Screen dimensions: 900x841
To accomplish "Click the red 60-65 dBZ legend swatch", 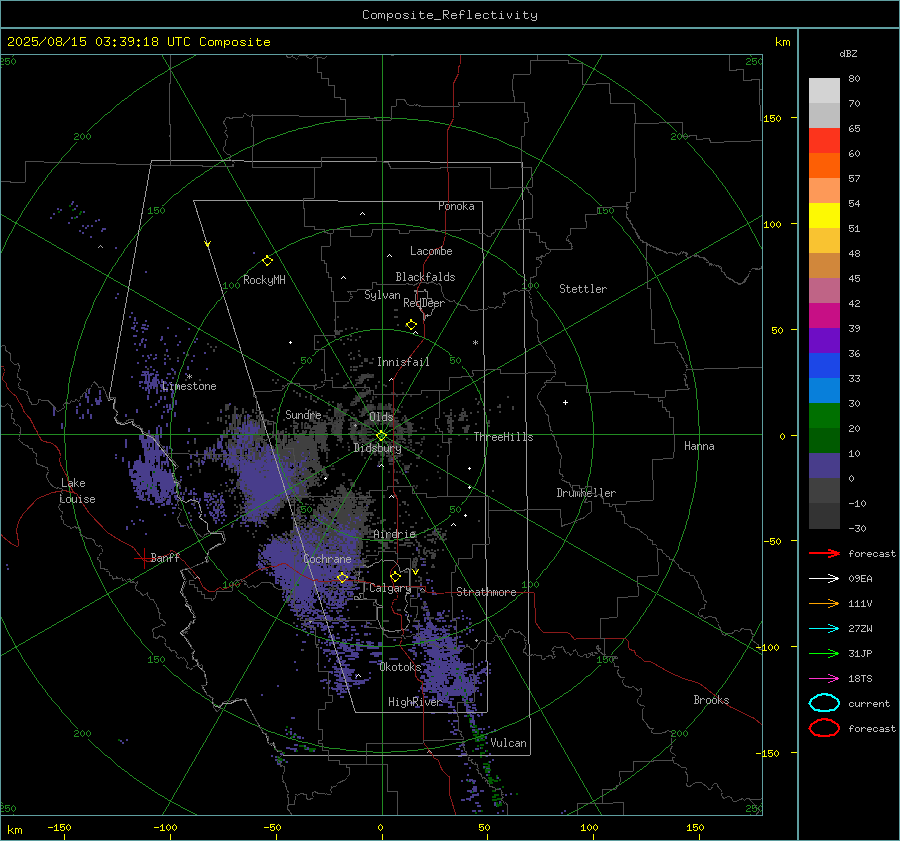I will tap(824, 140).
